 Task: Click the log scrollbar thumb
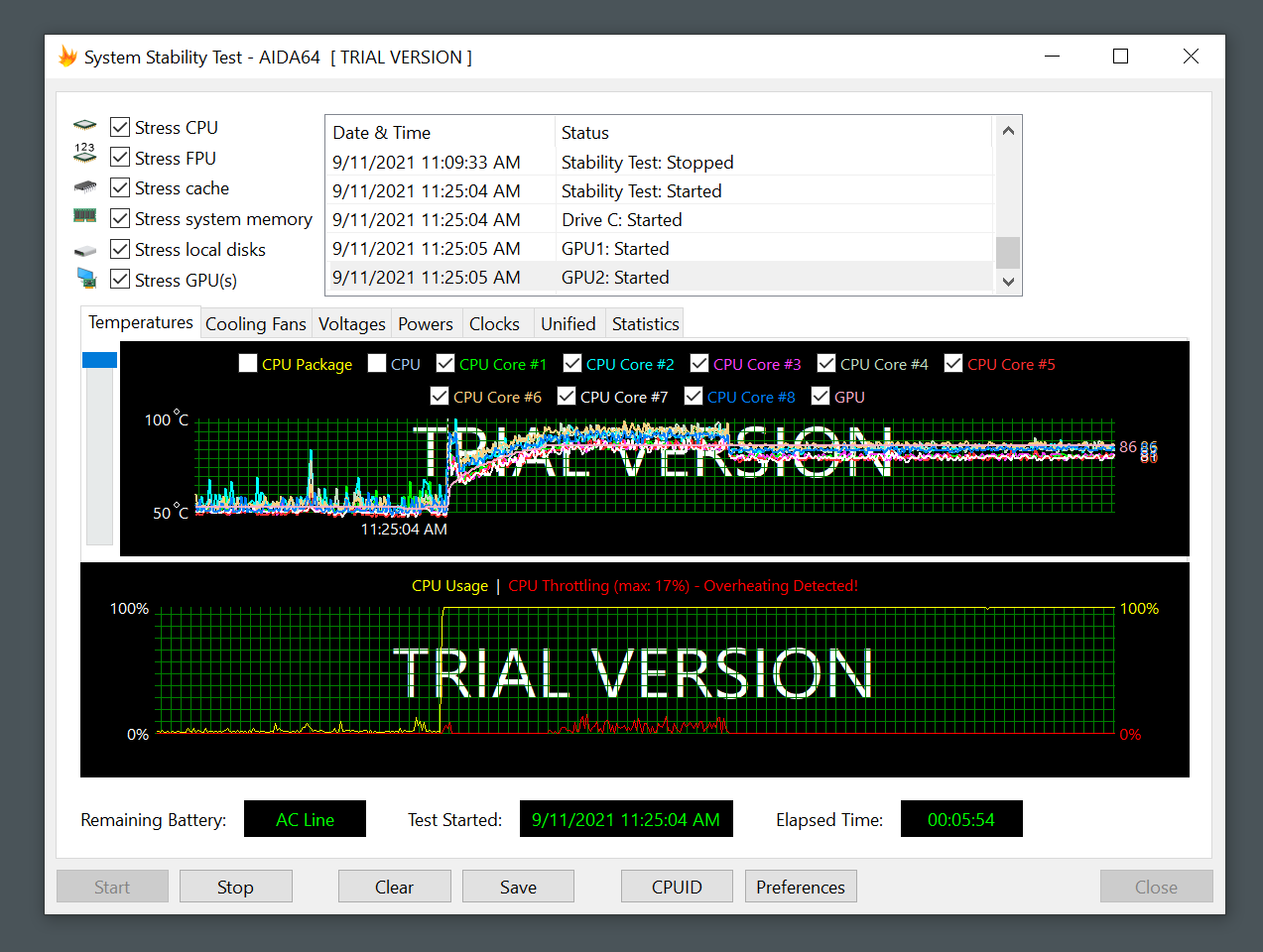click(1008, 252)
